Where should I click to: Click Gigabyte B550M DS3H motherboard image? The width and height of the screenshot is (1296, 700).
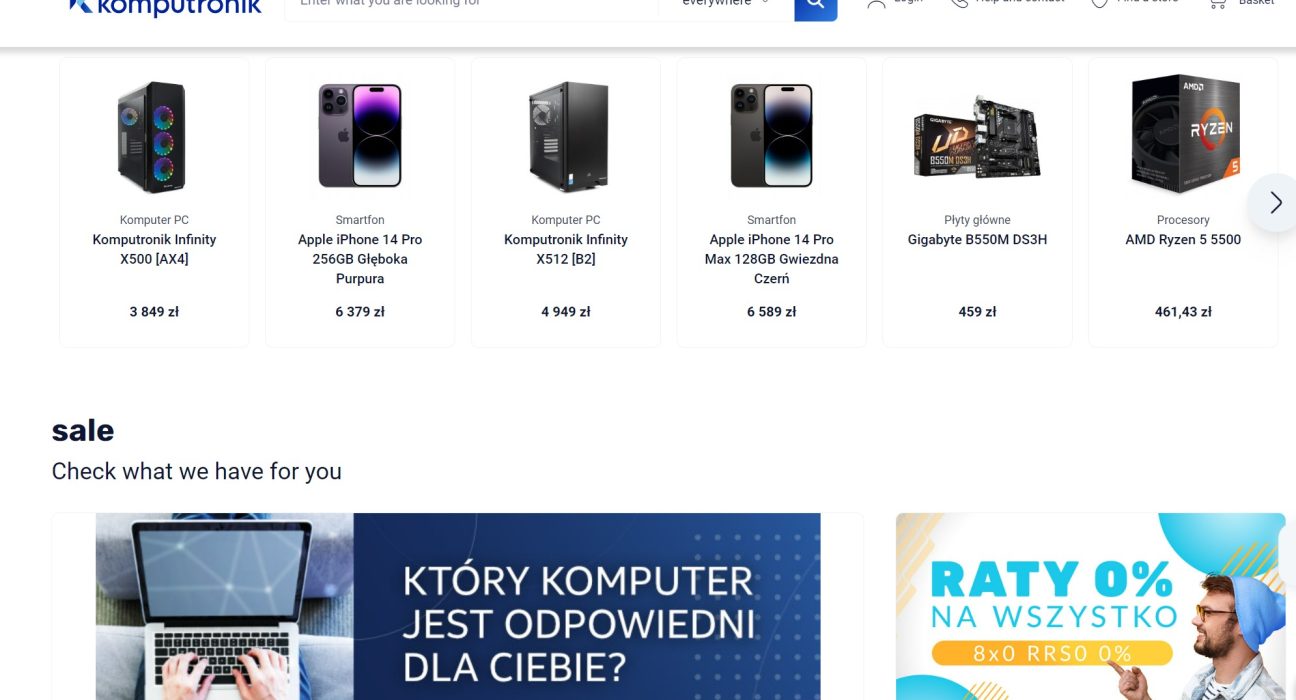coord(977,137)
